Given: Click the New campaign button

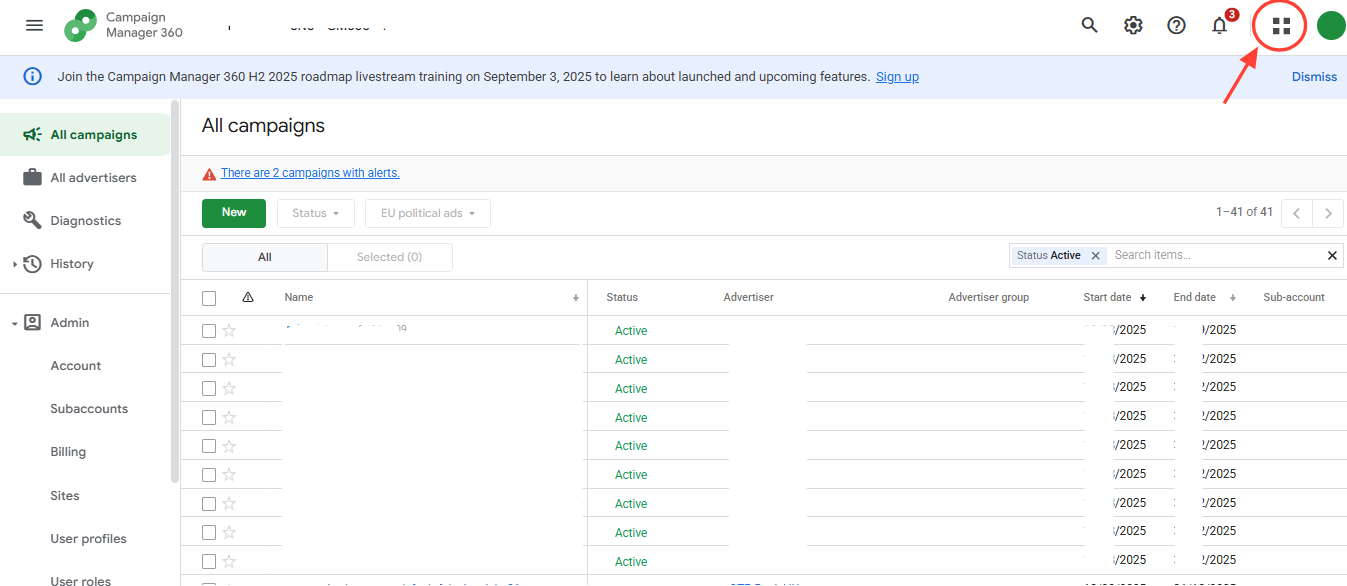Looking at the screenshot, I should (233, 213).
